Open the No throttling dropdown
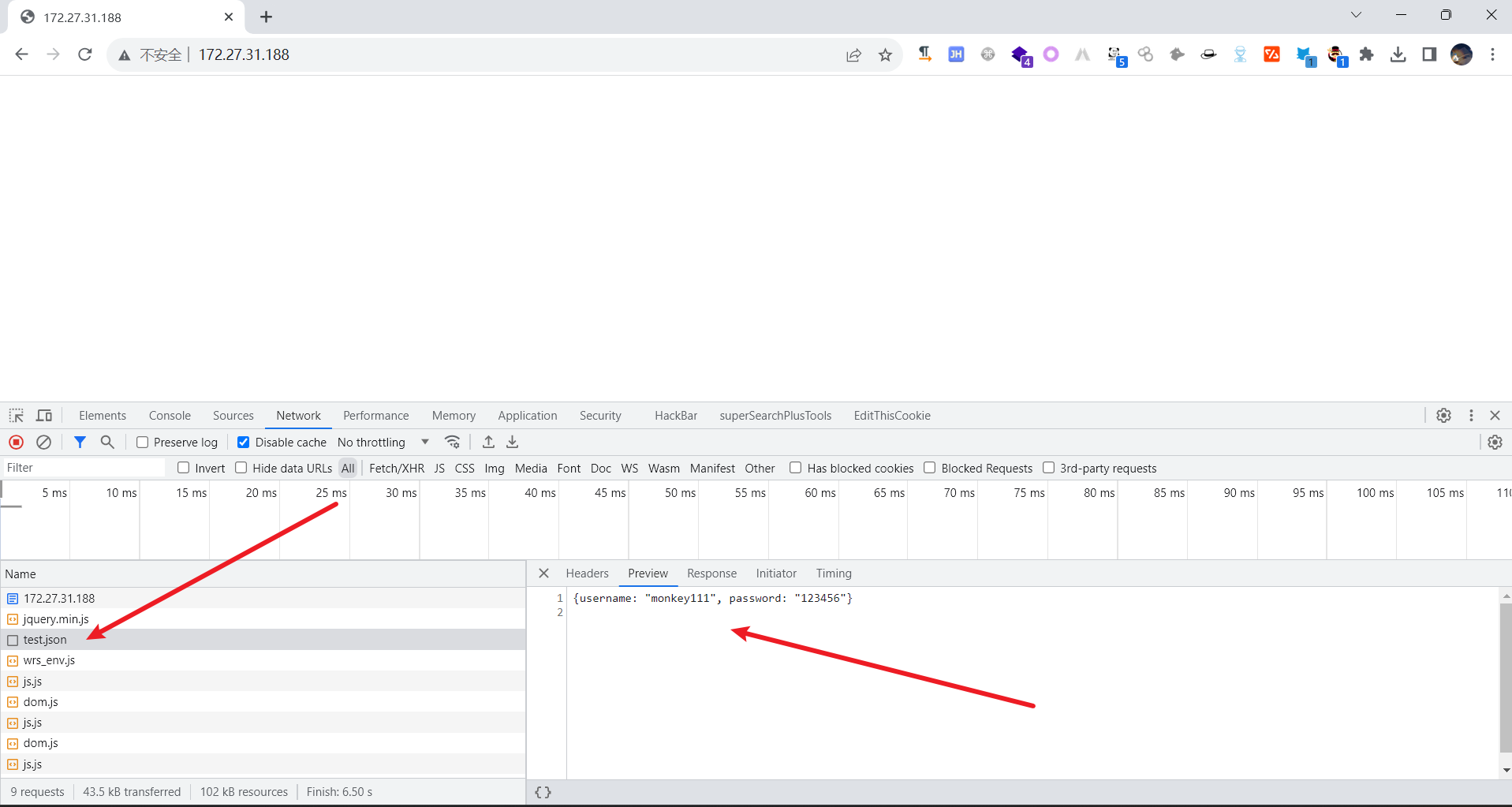 [x=383, y=443]
